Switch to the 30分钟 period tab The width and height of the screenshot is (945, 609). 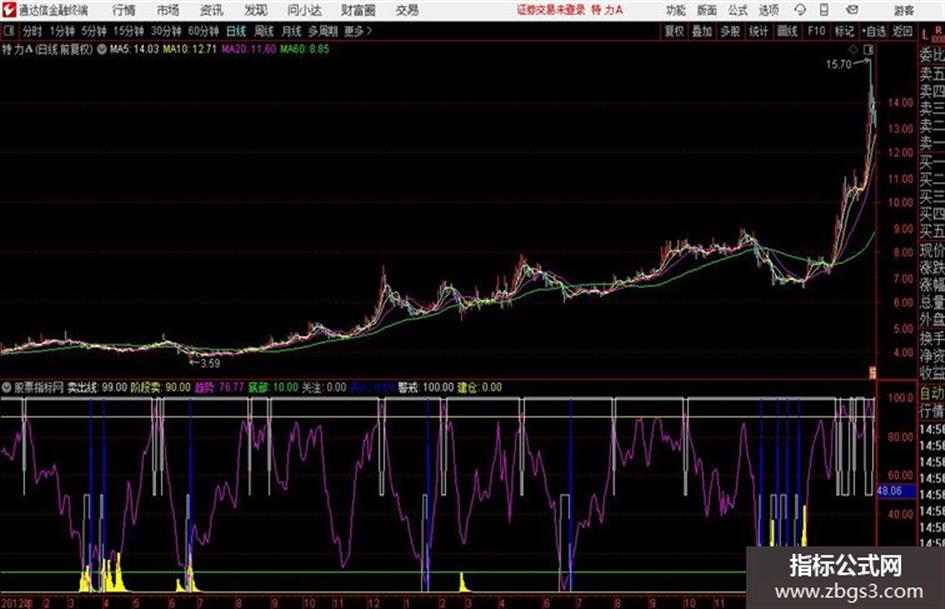point(166,31)
